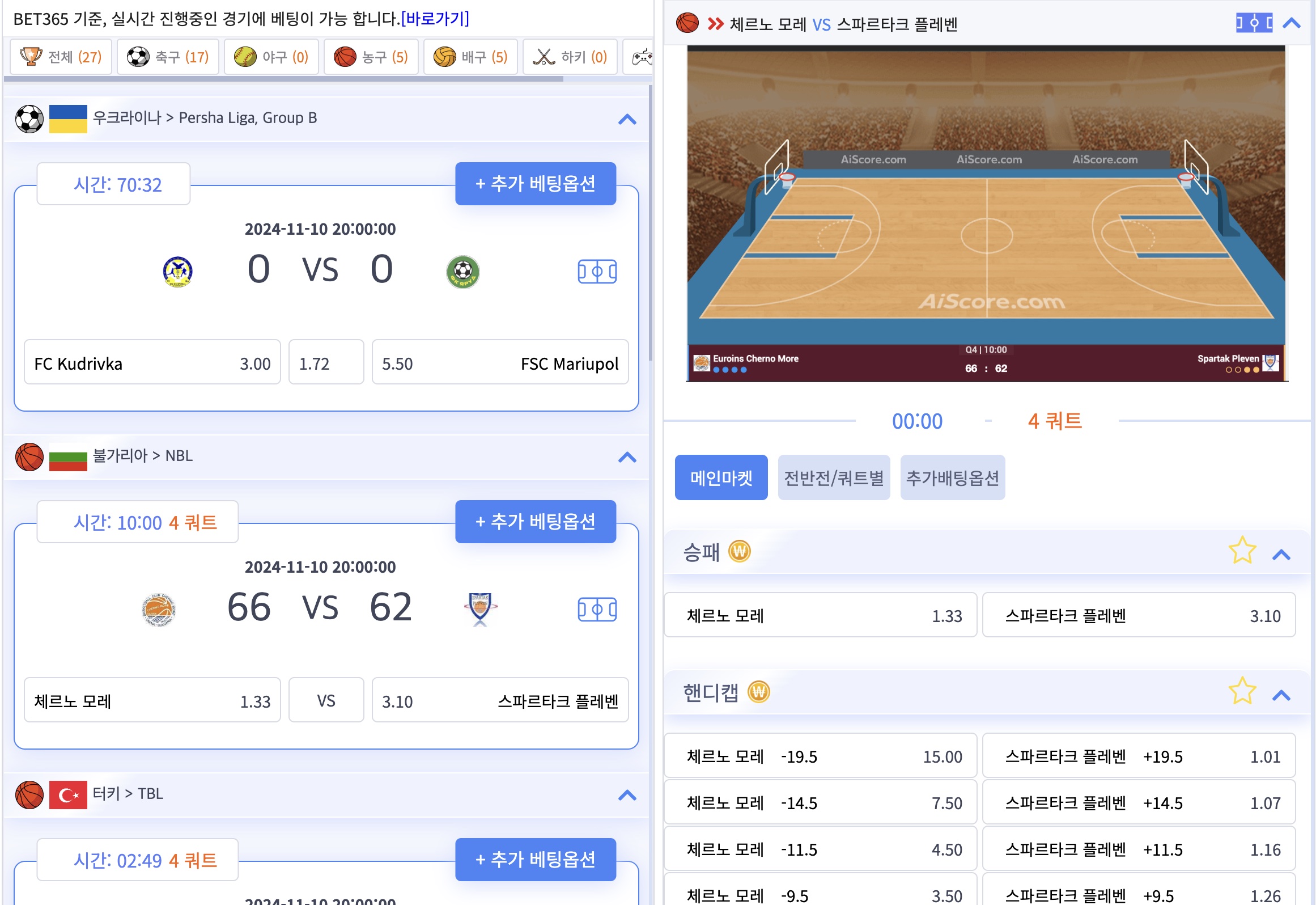Select 배구 (5) volleyball filter
Screen dimensions: 1316x905
coord(470,57)
